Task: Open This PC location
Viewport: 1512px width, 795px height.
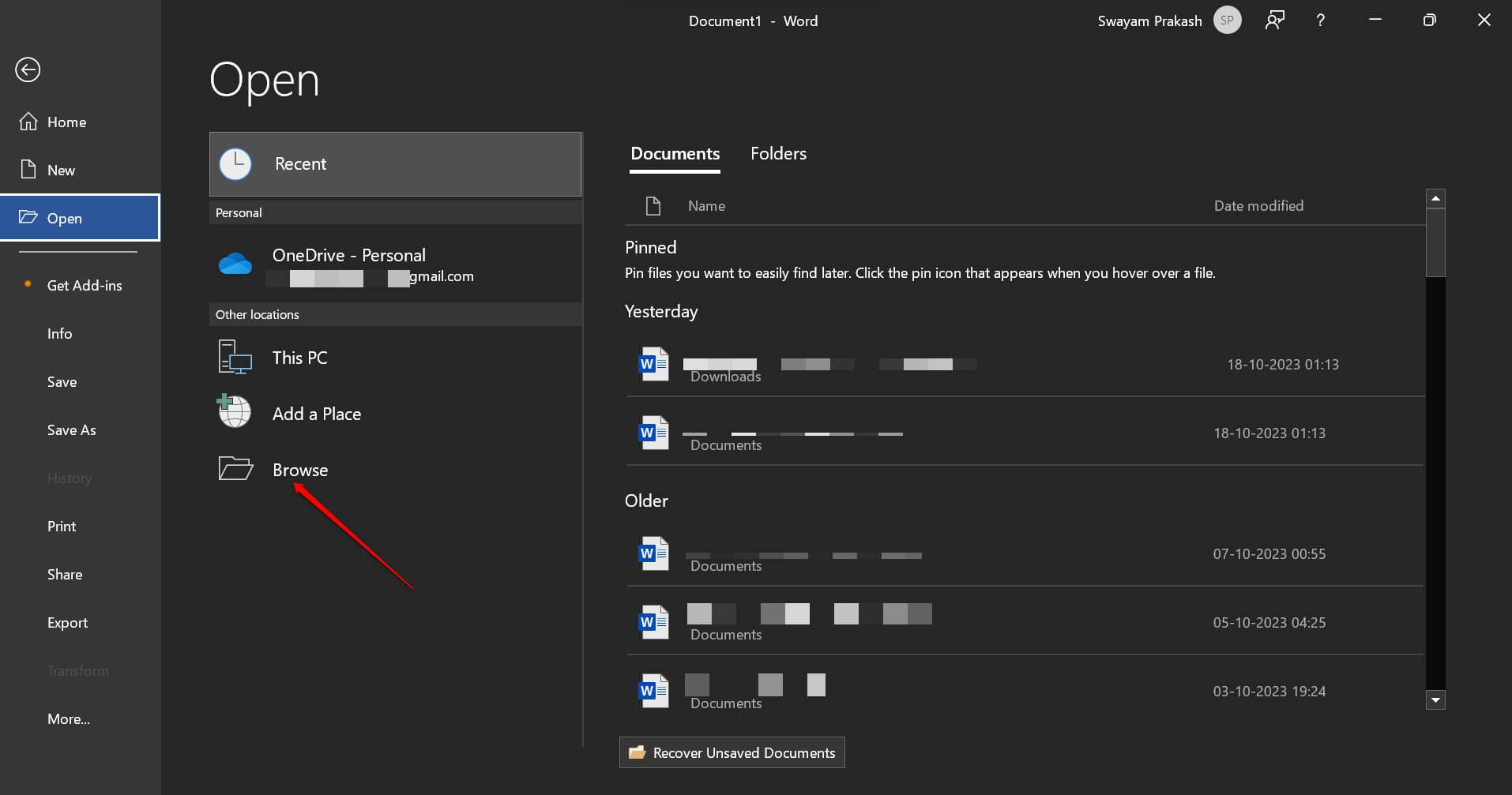Action: 299,357
